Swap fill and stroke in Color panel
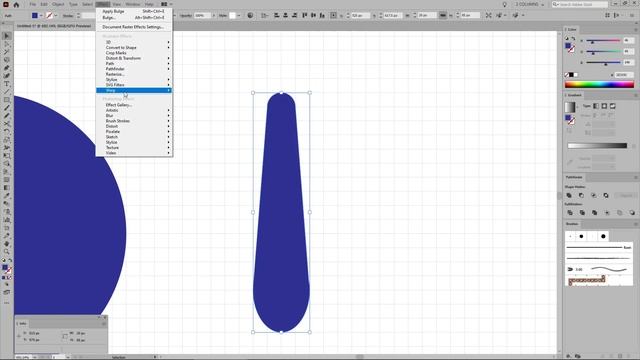 pyautogui.click(x=573, y=39)
